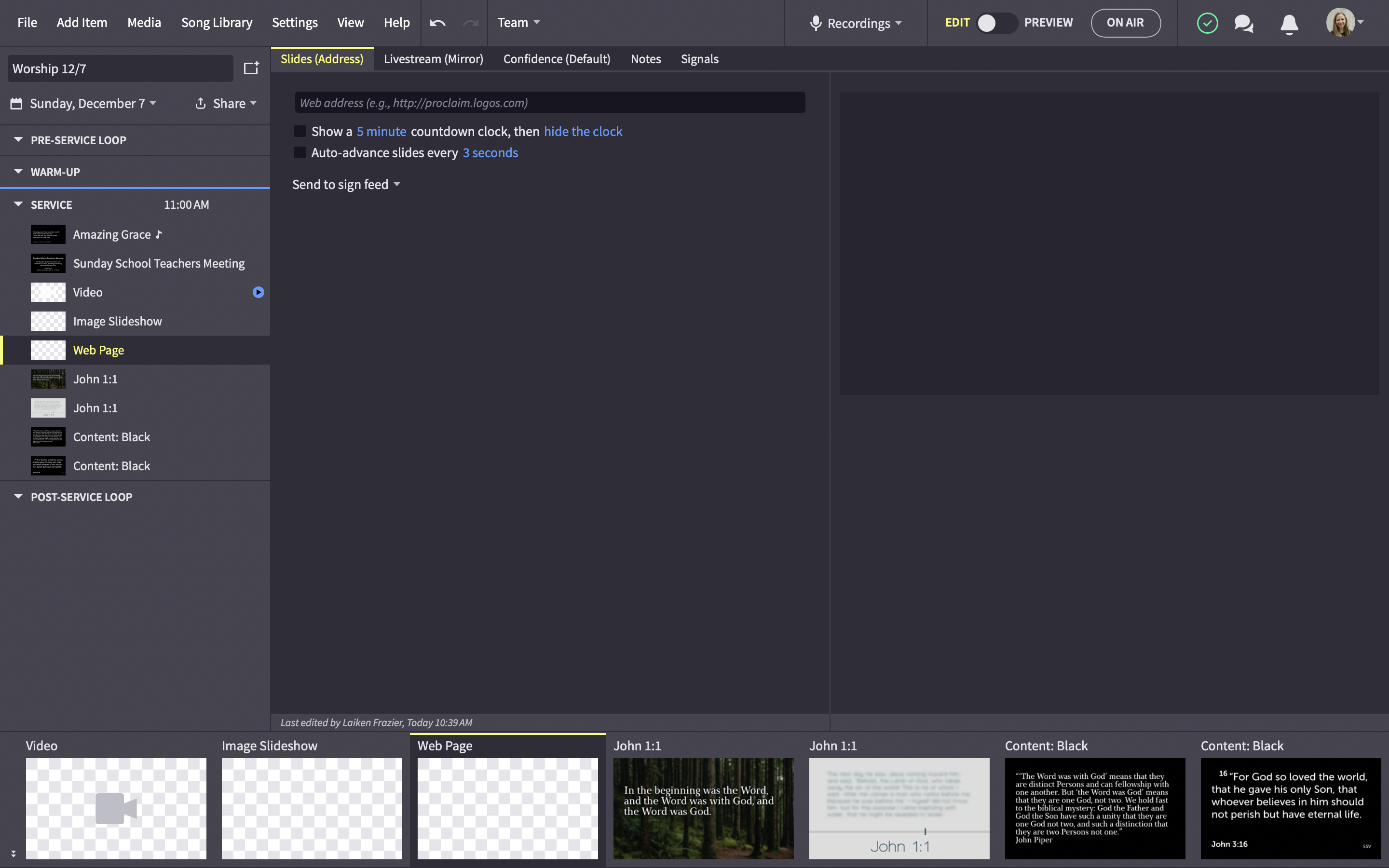Collapse the POST-SERVICE LOOP section
The height and width of the screenshot is (868, 1389).
[18, 497]
